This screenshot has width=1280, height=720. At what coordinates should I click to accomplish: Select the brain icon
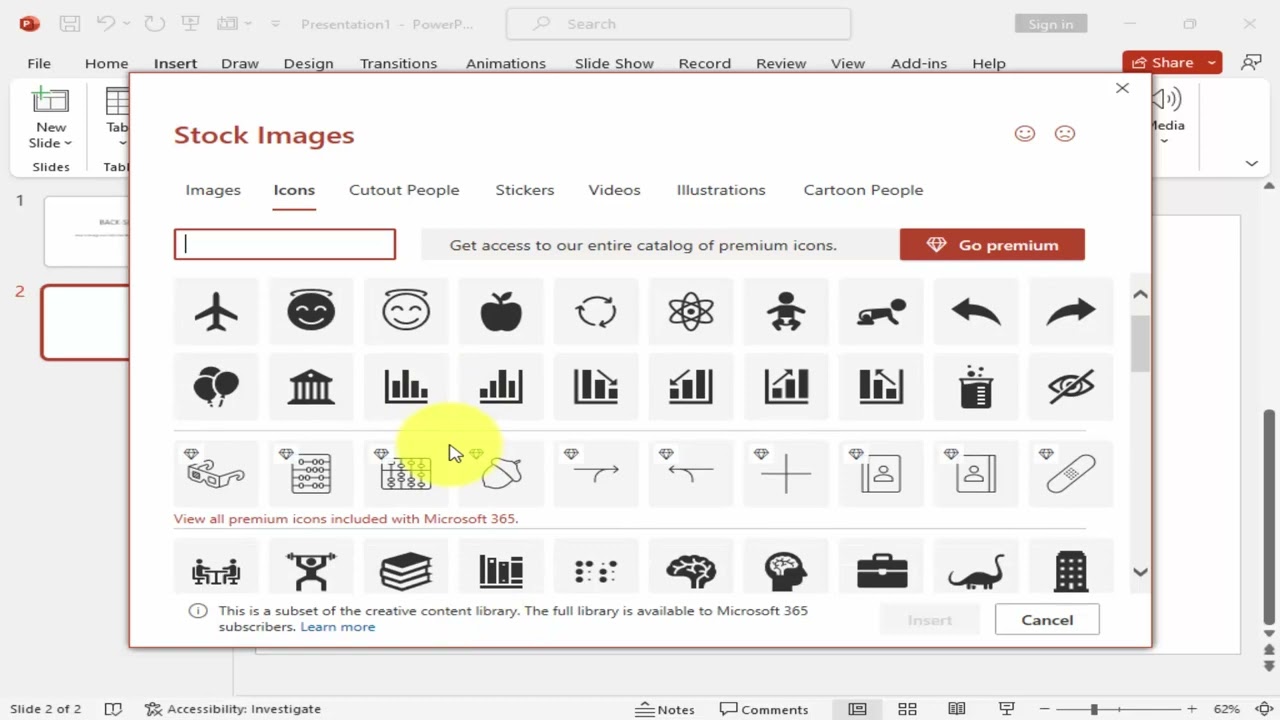[691, 571]
